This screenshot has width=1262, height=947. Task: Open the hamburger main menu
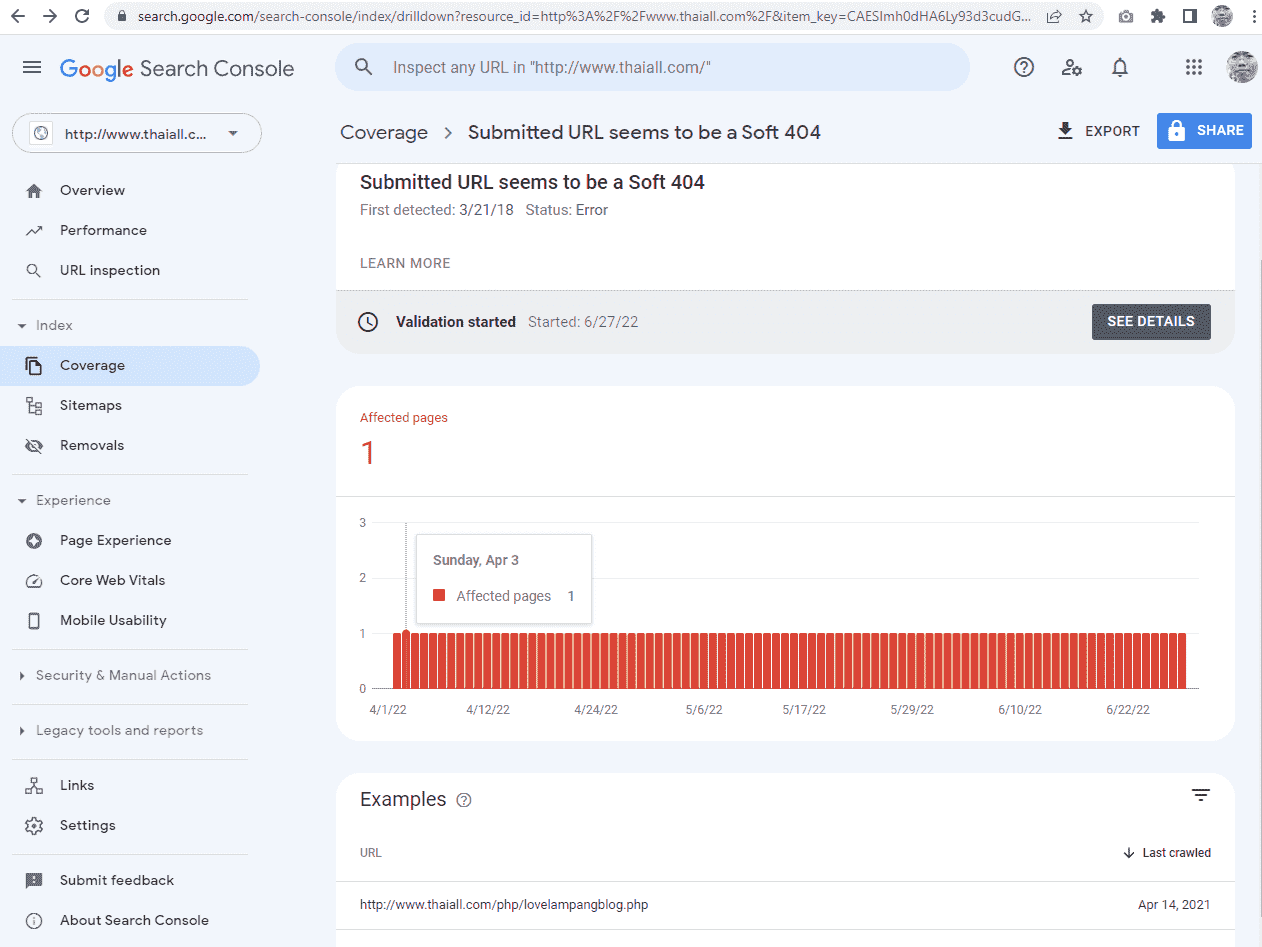pyautogui.click(x=32, y=68)
